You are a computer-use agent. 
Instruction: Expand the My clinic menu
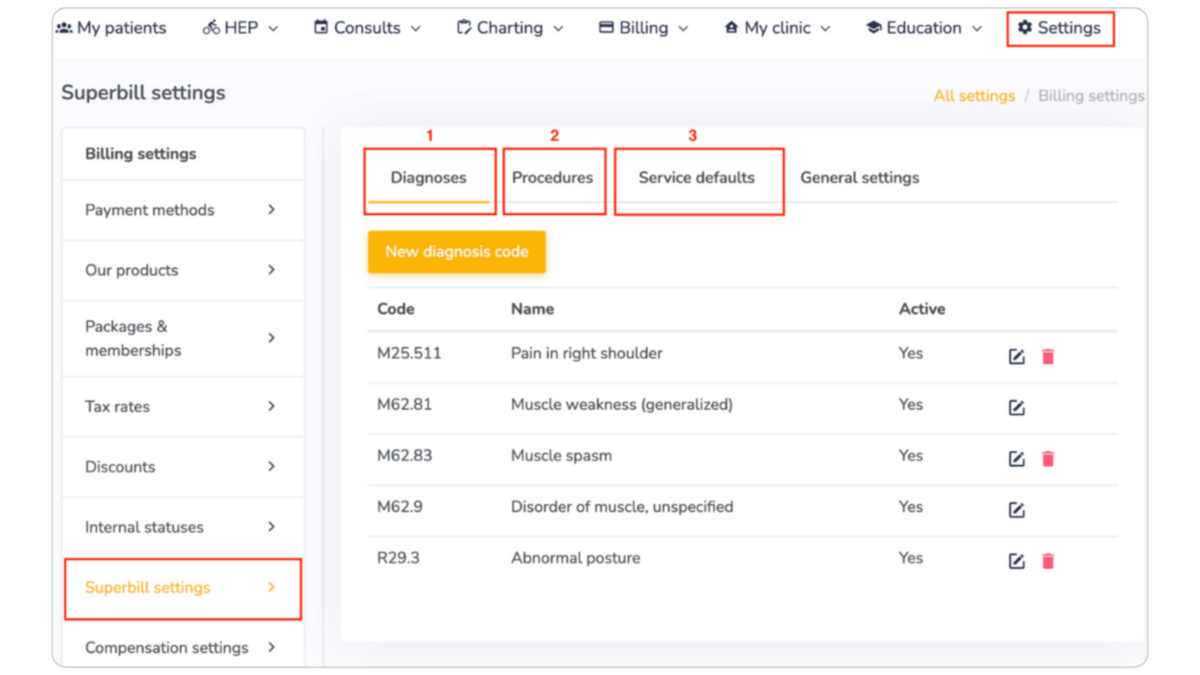[x=777, y=28]
